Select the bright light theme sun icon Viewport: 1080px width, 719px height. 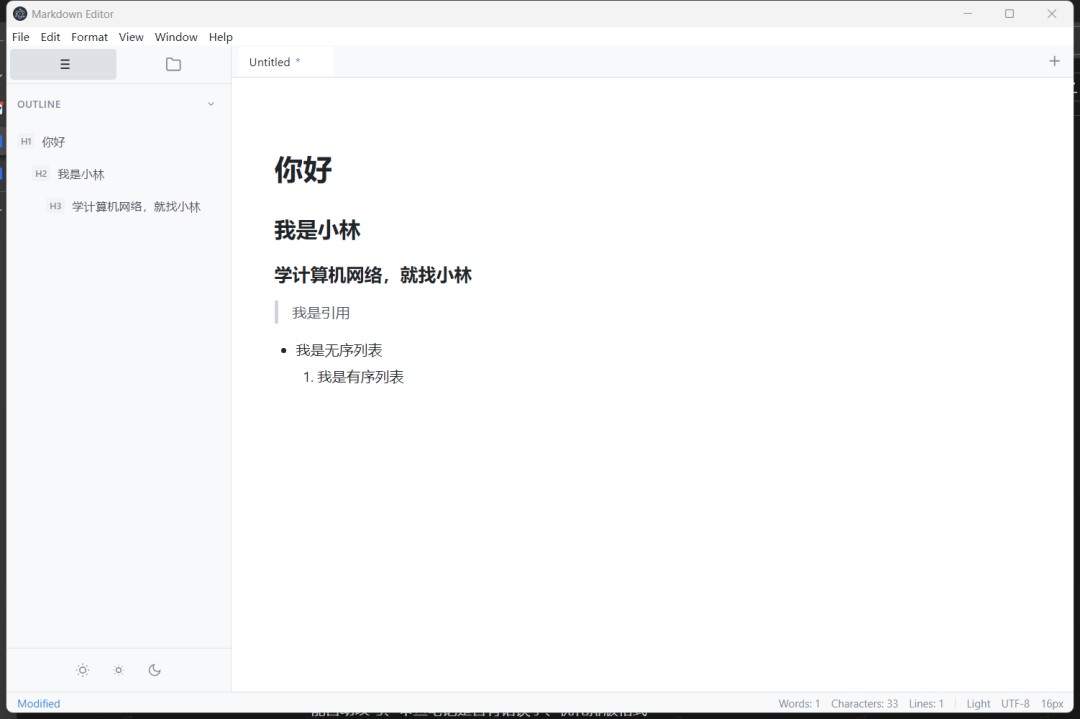[83, 670]
